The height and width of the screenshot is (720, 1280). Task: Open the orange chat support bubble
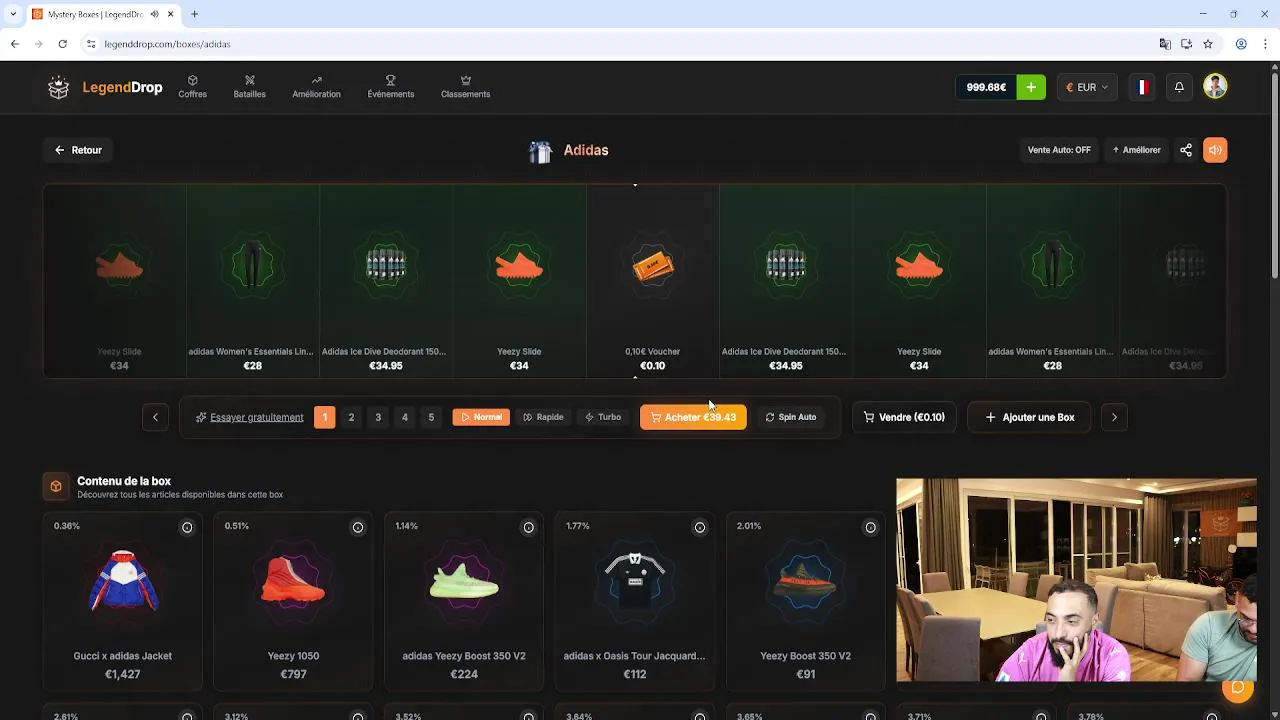(1238, 687)
